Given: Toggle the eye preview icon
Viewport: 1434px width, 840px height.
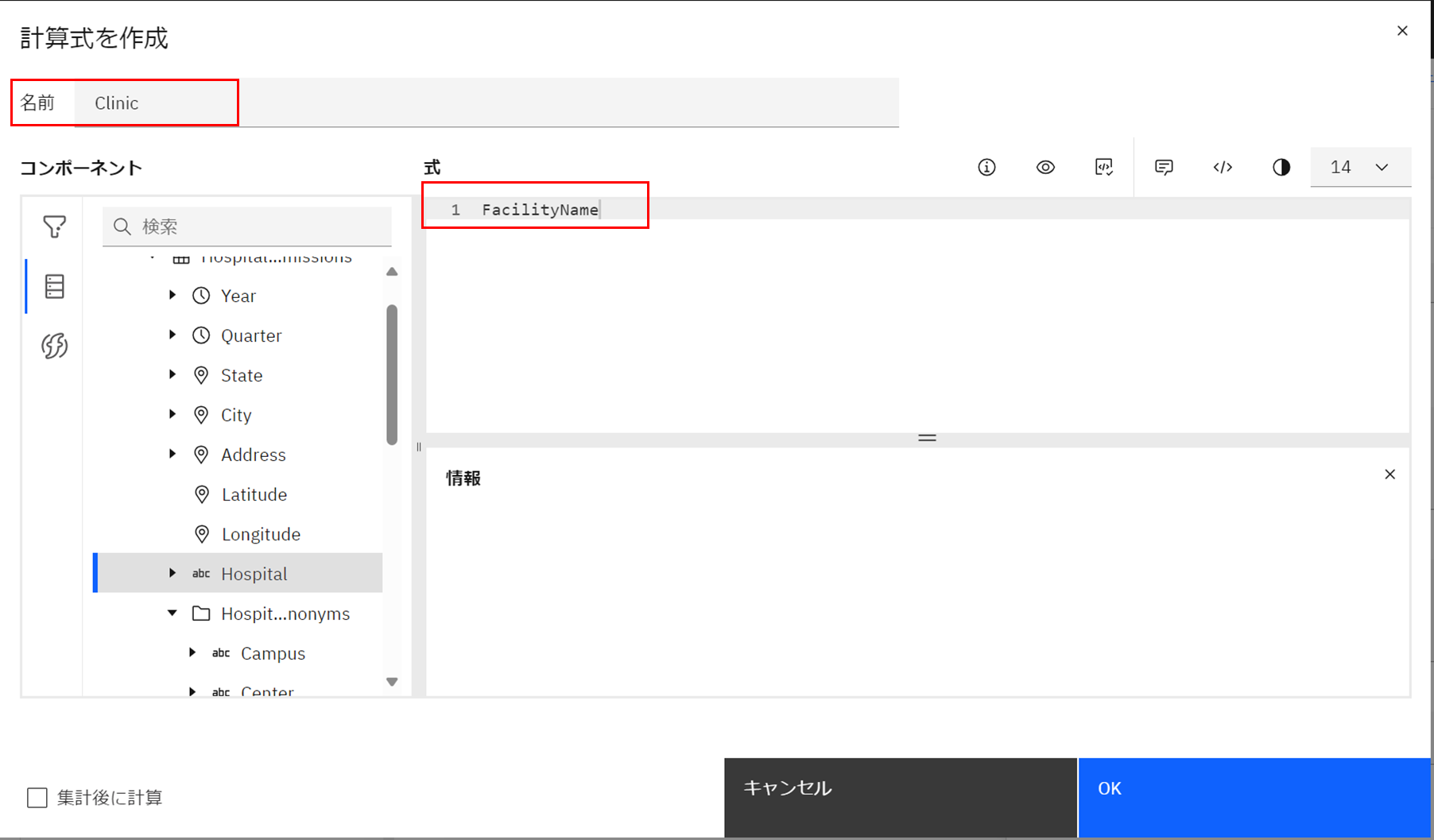Looking at the screenshot, I should point(1045,167).
